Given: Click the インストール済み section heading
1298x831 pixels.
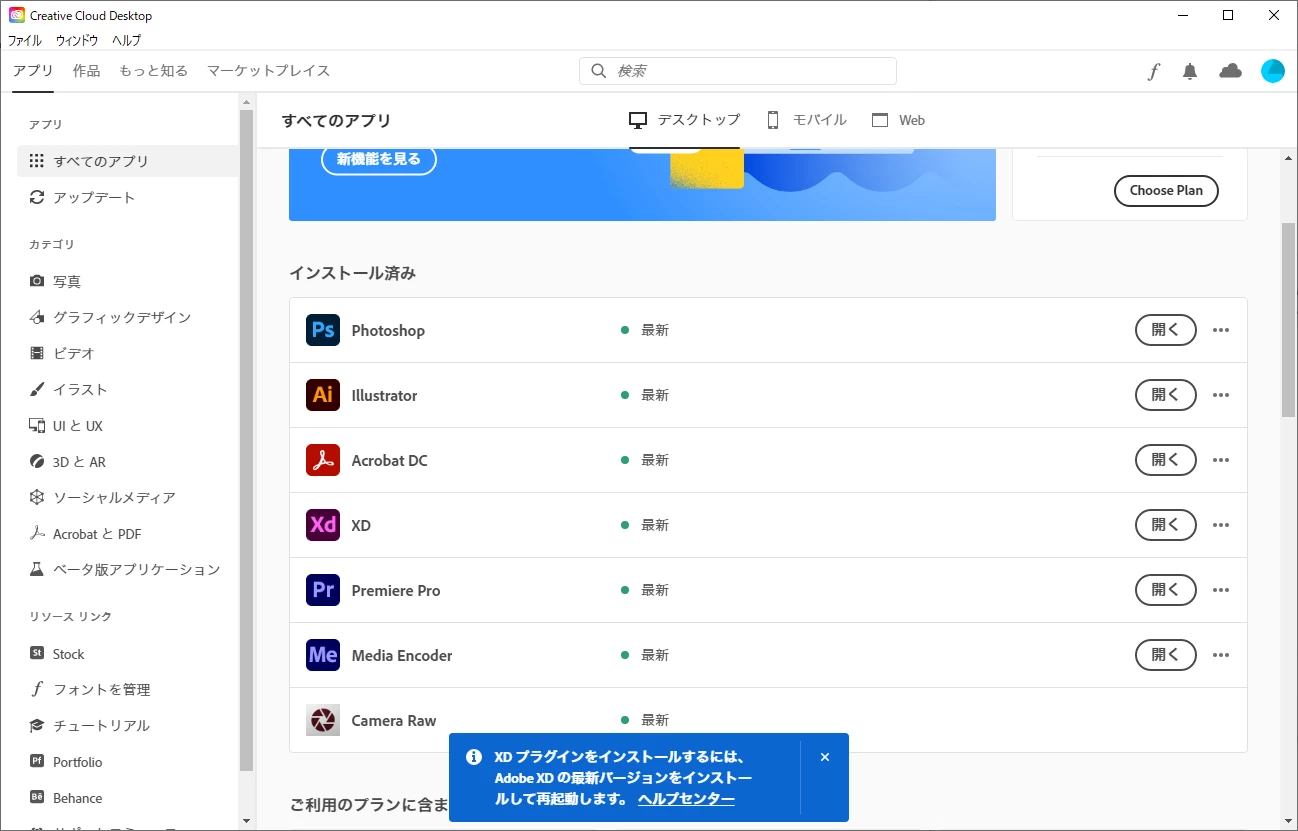Looking at the screenshot, I should [x=352, y=273].
